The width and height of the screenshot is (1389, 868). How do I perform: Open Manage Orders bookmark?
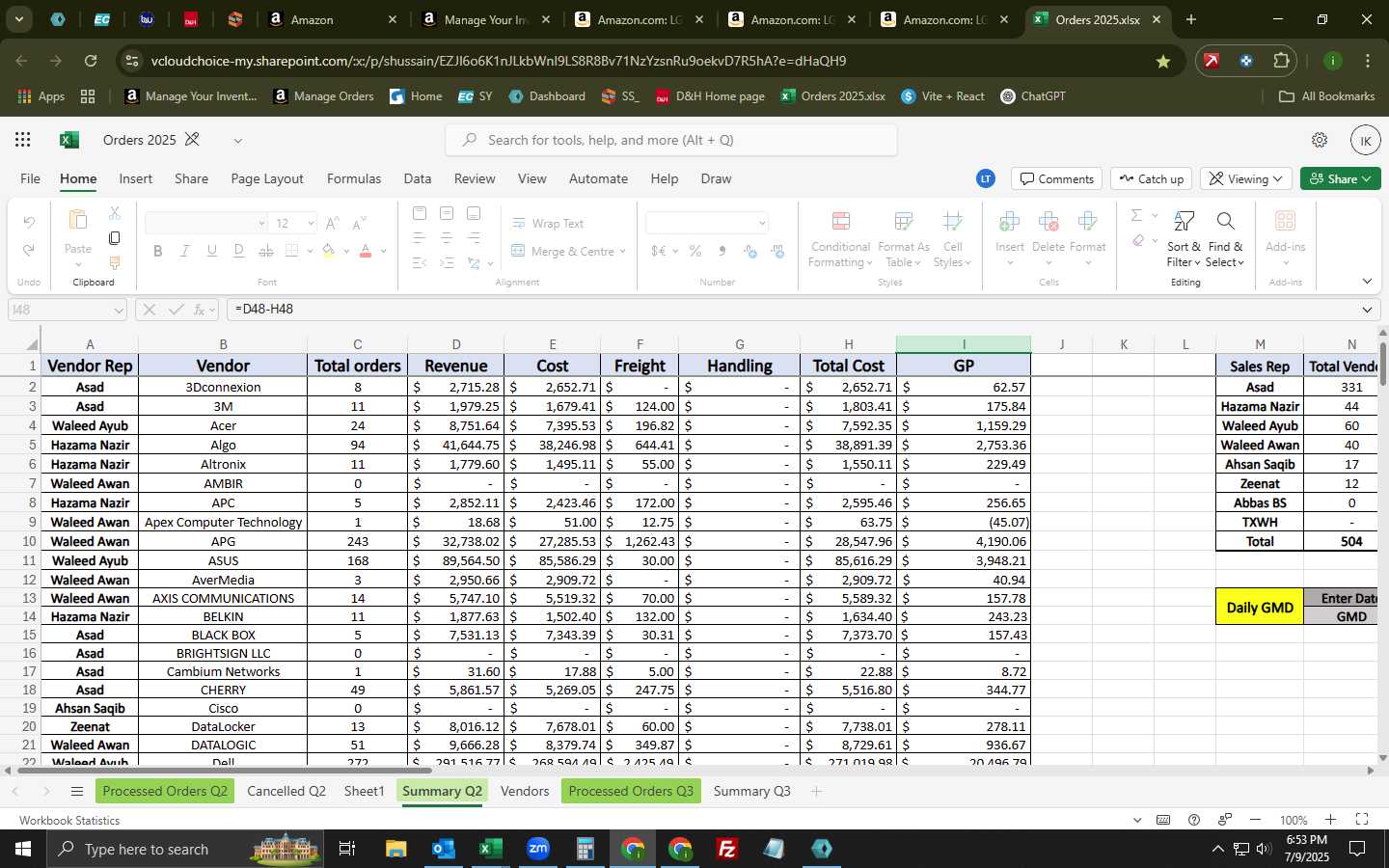point(323,96)
